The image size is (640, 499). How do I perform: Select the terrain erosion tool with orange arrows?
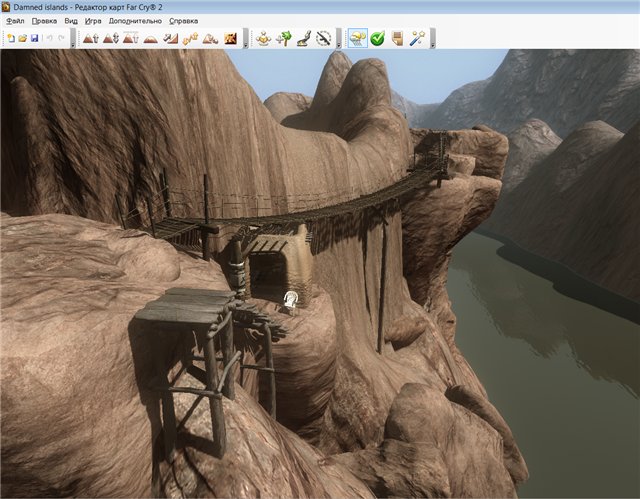(190, 38)
